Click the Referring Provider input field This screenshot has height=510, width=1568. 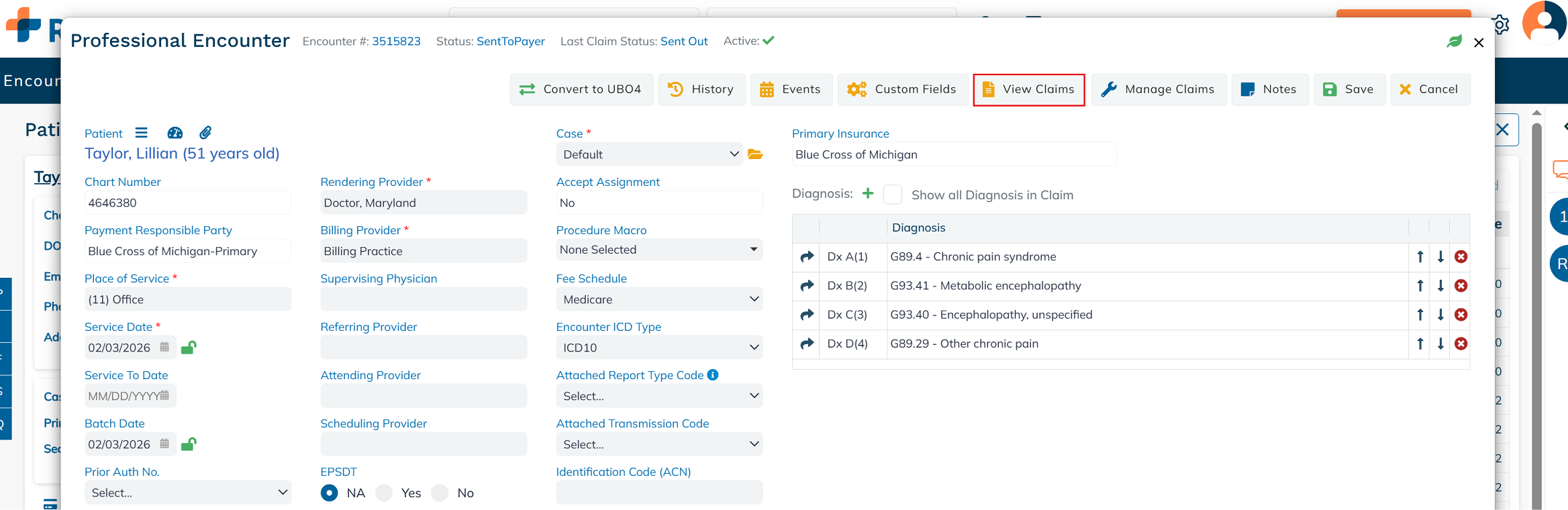[x=424, y=348]
